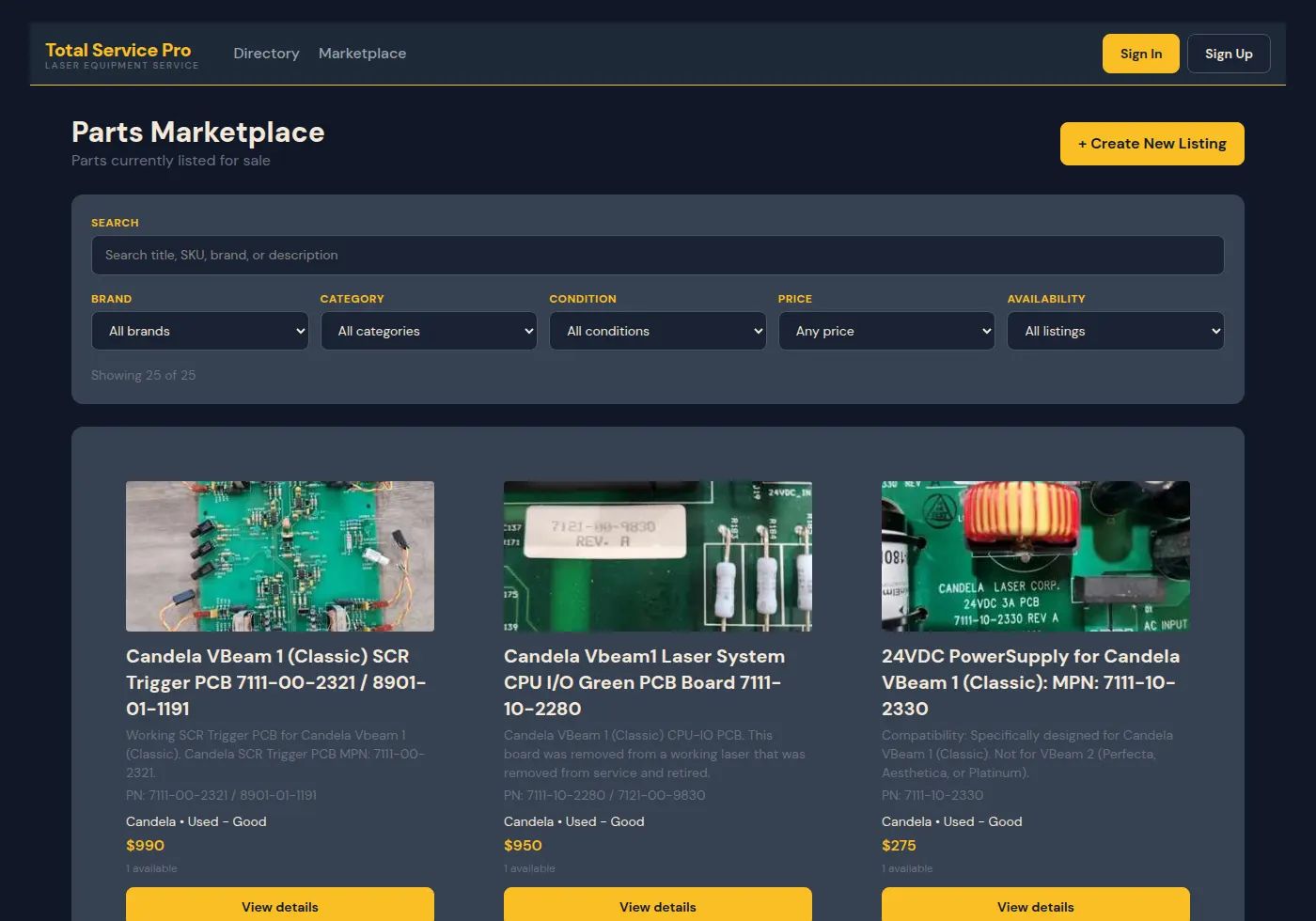Open the Directory nav link

click(266, 54)
